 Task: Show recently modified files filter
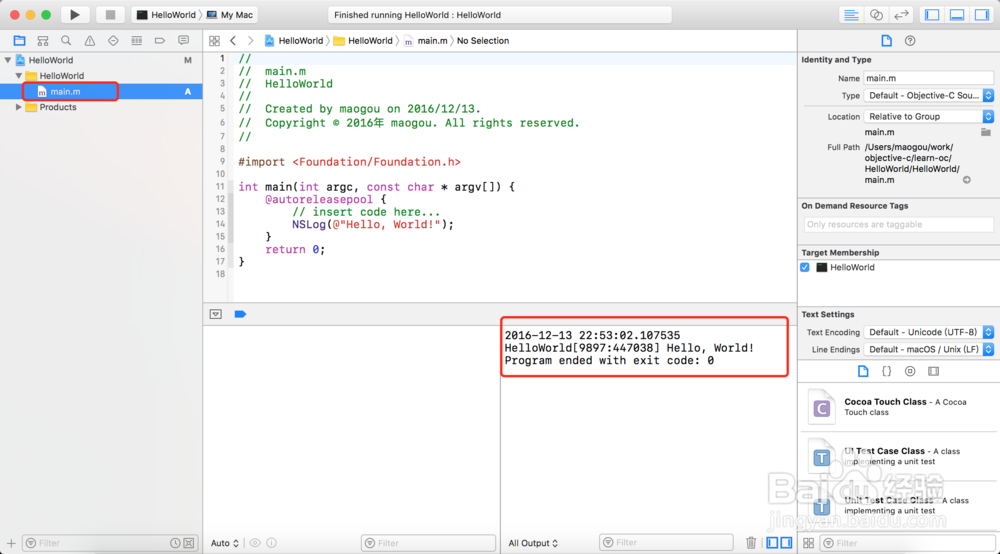point(175,543)
